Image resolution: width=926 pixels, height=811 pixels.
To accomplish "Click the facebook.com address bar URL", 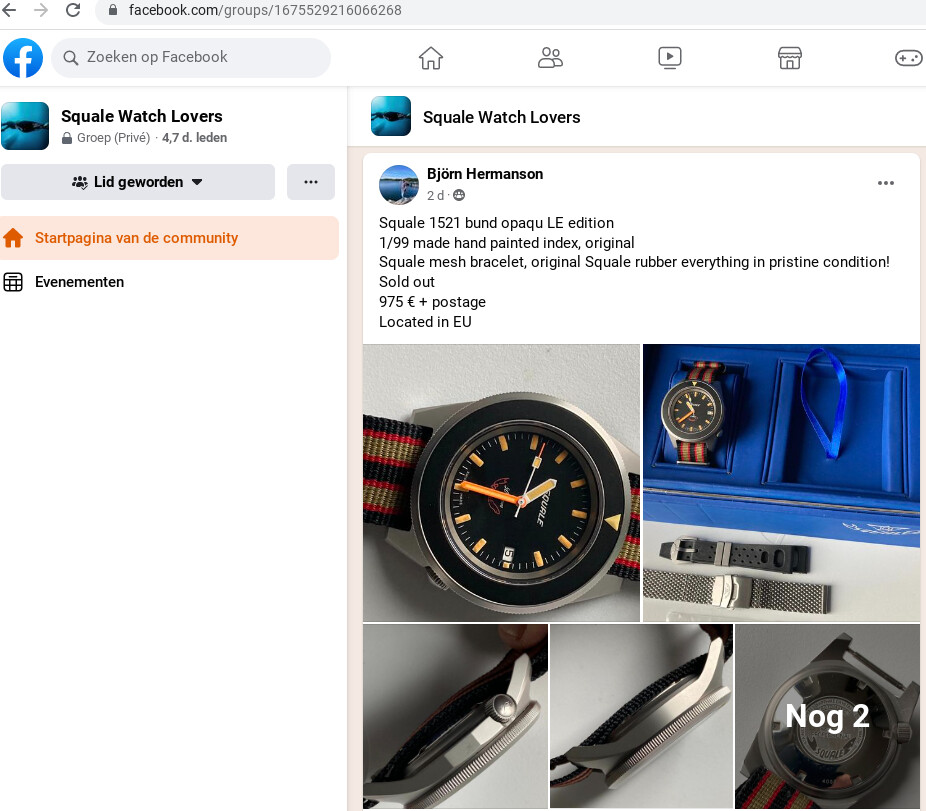I will pyautogui.click(x=265, y=10).
